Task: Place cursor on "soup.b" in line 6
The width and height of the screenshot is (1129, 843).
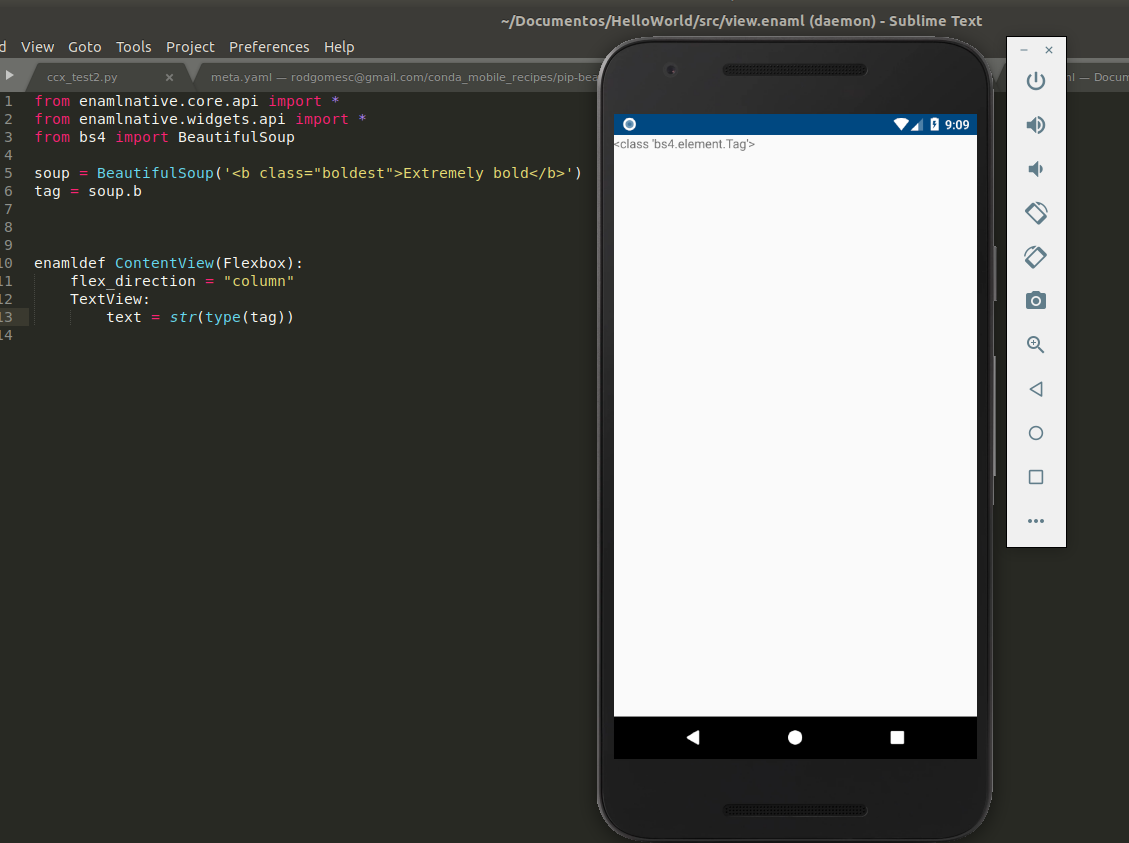Action: [115, 191]
